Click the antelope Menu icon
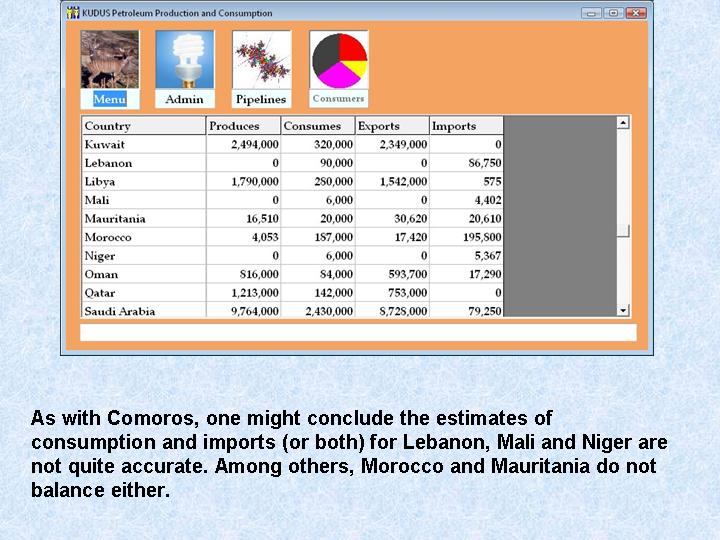This screenshot has width=720, height=540. pyautogui.click(x=110, y=59)
